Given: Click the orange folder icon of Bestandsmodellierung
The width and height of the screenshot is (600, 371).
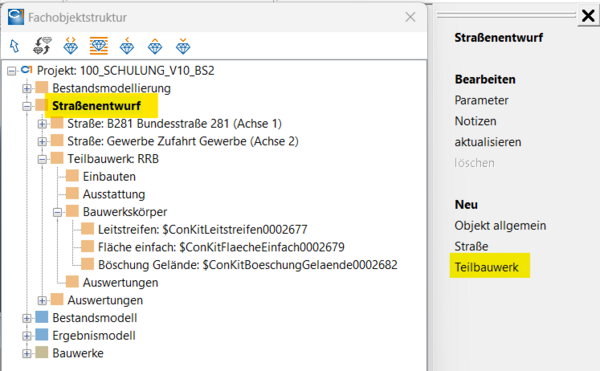Looking at the screenshot, I should point(42,88).
